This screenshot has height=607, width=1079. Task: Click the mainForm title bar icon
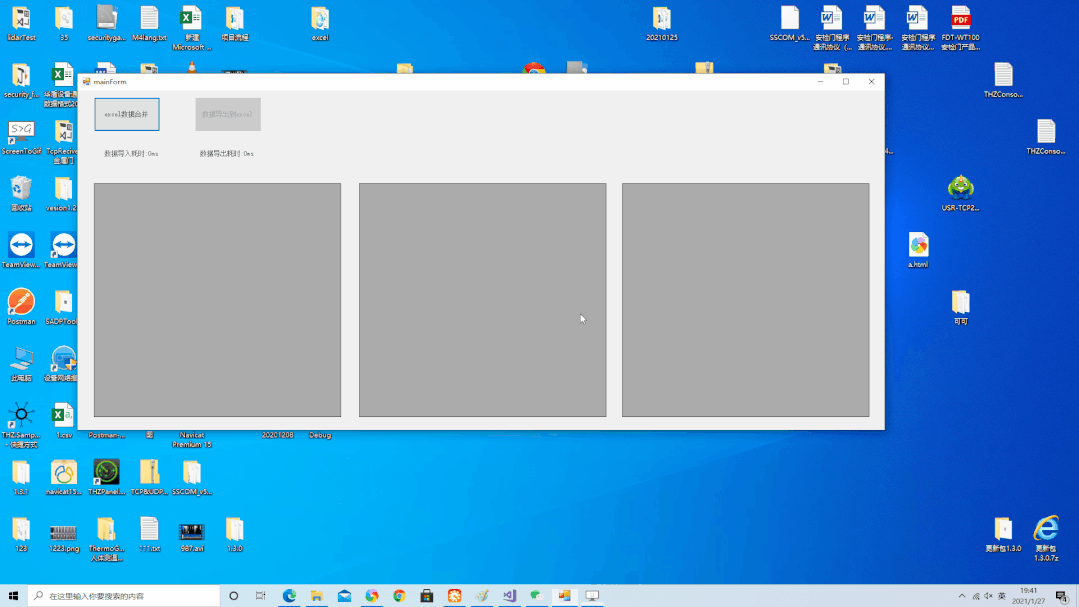86,81
